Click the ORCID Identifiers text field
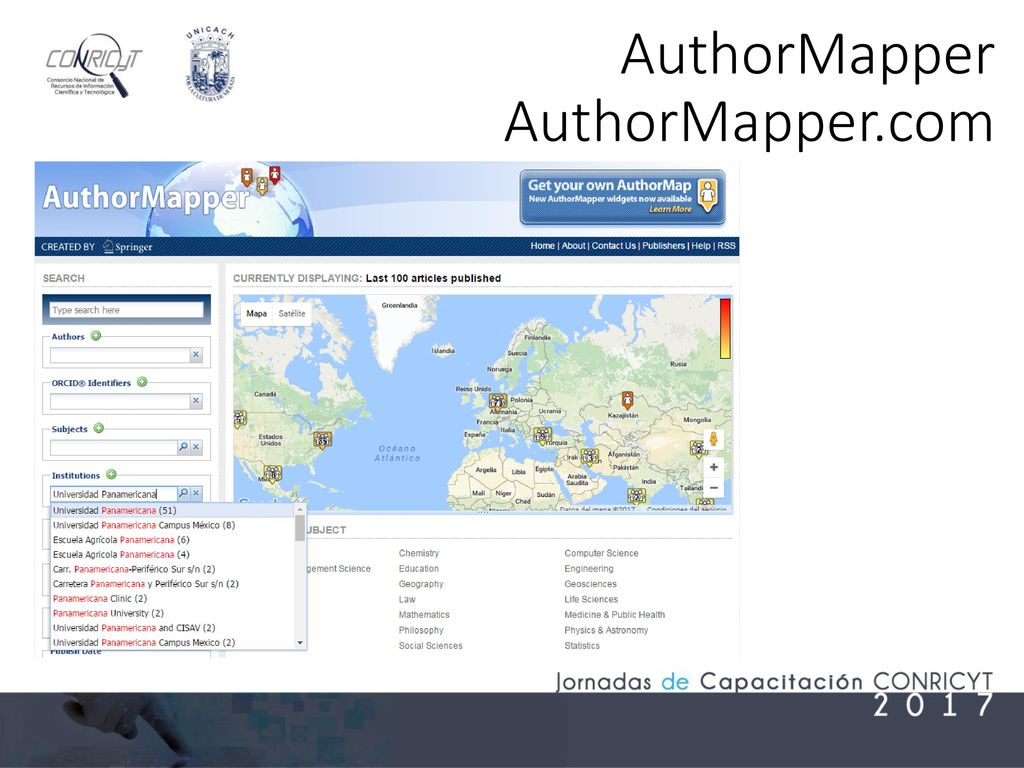This screenshot has height=768, width=1024. point(120,401)
